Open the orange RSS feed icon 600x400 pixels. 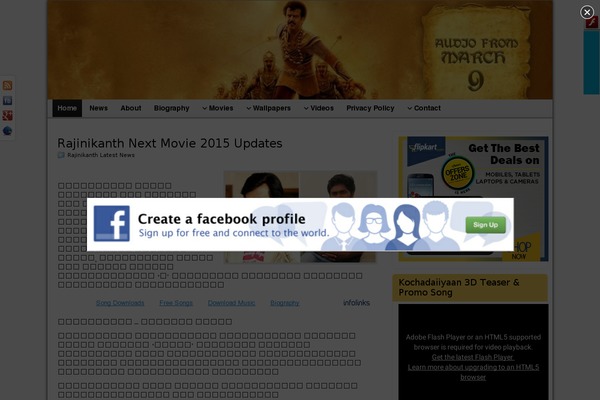coord(7,85)
